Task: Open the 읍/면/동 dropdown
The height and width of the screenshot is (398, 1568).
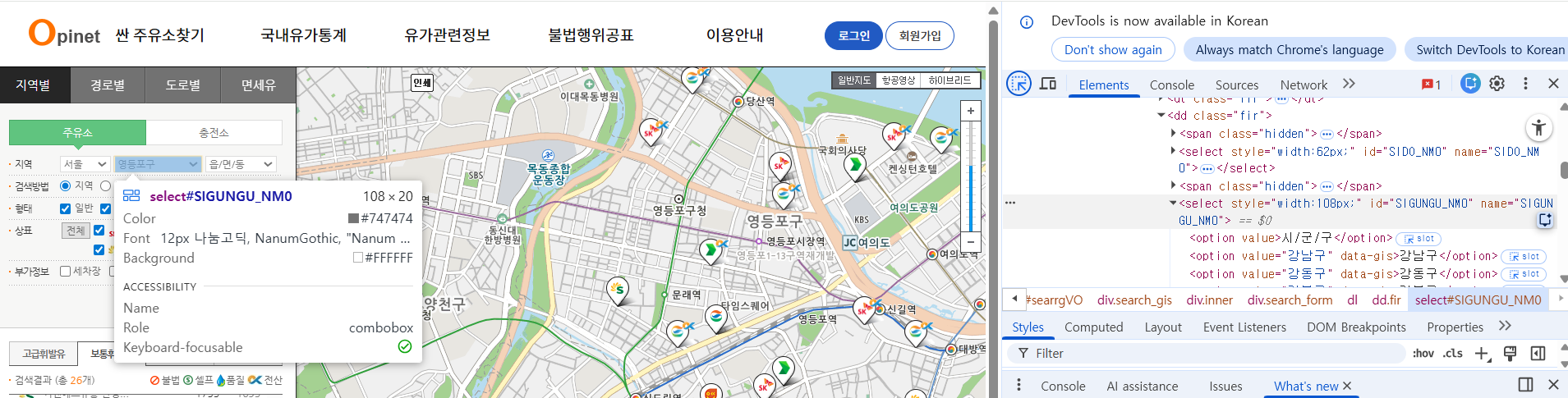Action: (x=241, y=164)
